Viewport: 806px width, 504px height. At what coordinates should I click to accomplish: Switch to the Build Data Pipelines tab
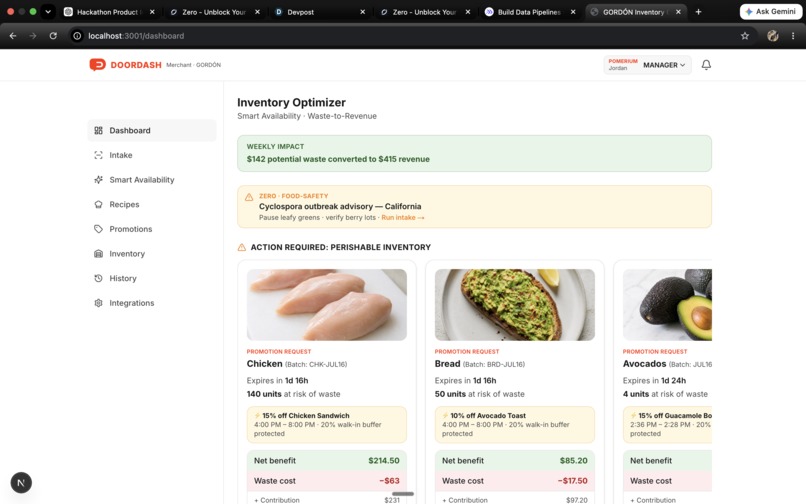[x=529, y=12]
